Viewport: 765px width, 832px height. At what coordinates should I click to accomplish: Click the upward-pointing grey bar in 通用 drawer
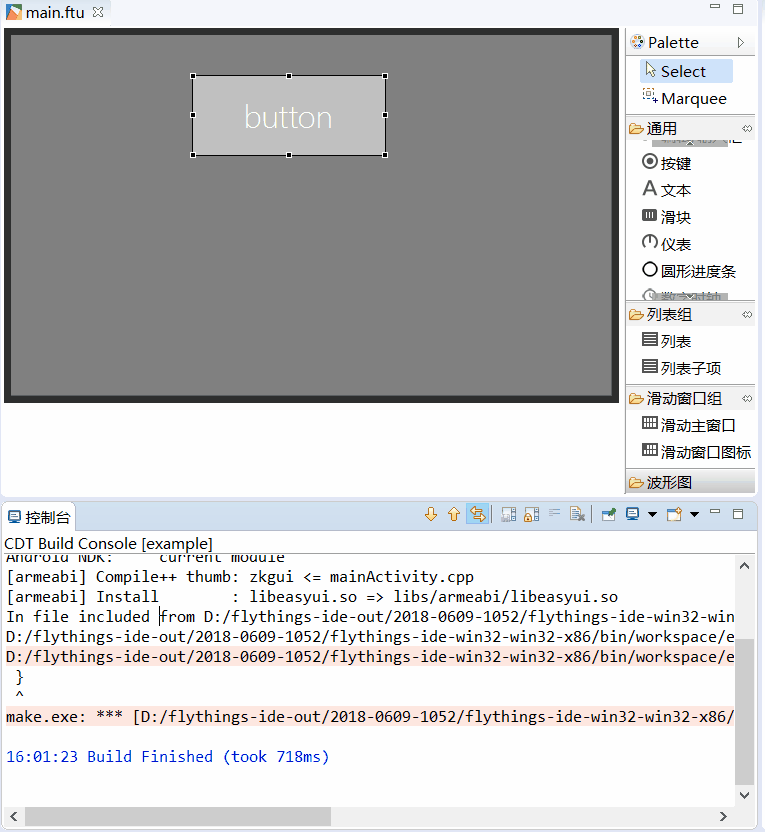coord(690,141)
